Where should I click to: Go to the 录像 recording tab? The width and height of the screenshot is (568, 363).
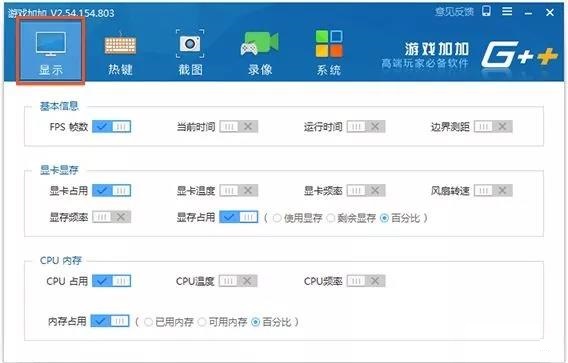click(260, 54)
